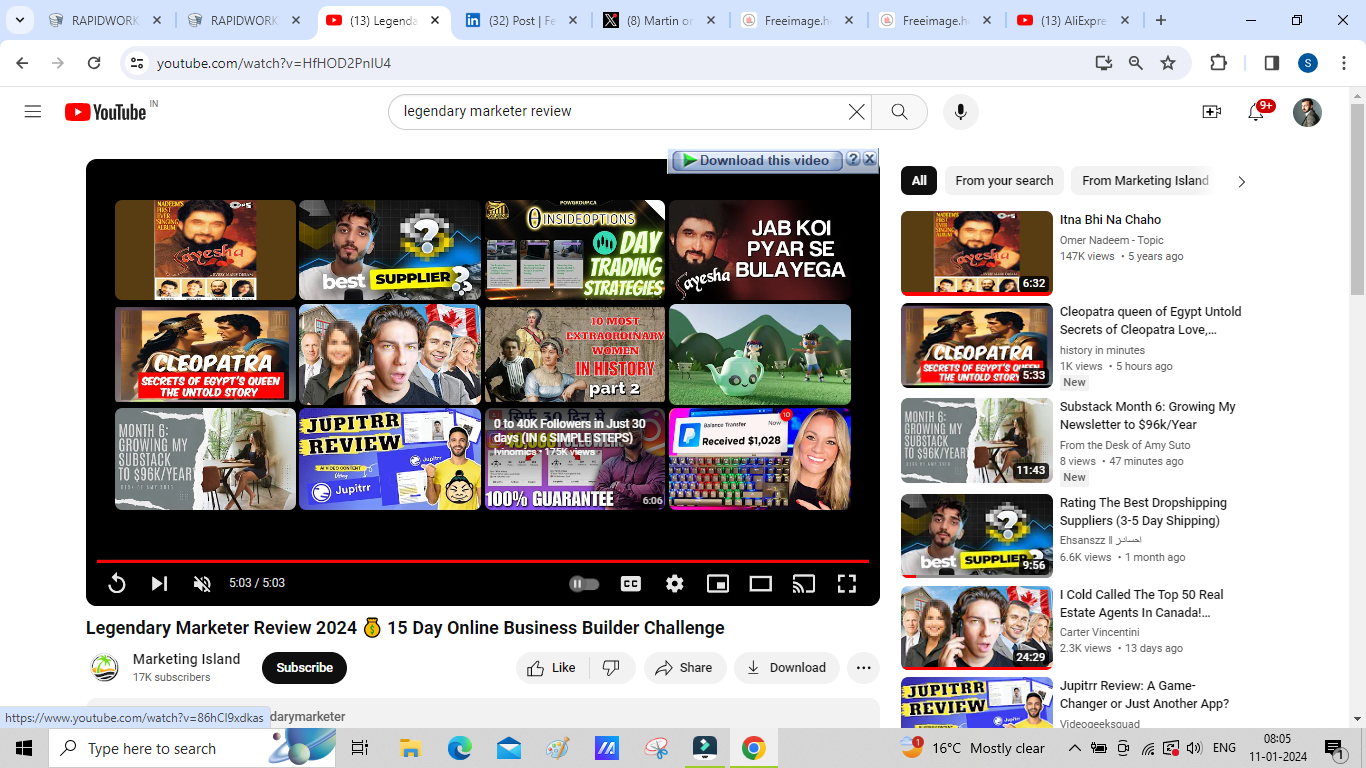
Task: Click the 'Day Trading Strategies' endscreen thumbnail
Action: tap(575, 250)
